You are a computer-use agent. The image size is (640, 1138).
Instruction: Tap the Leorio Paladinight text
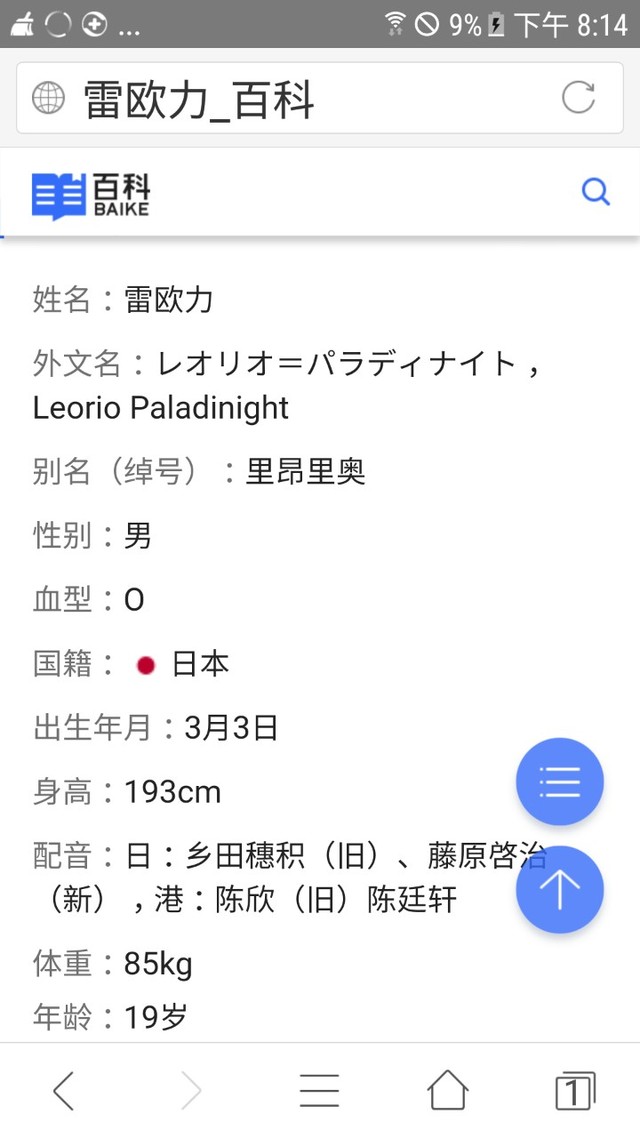(161, 408)
